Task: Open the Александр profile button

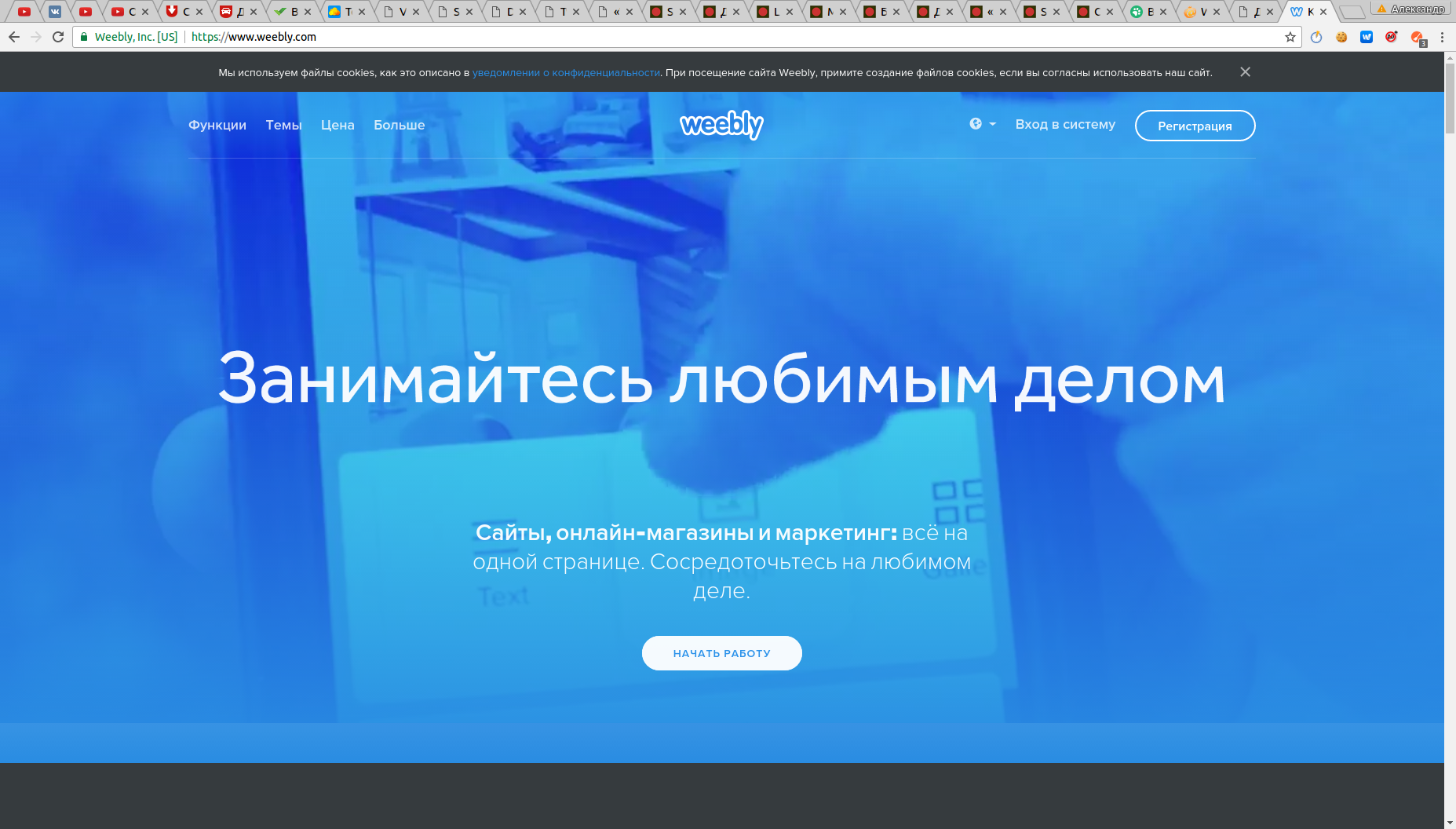Action: pyautogui.click(x=1410, y=9)
